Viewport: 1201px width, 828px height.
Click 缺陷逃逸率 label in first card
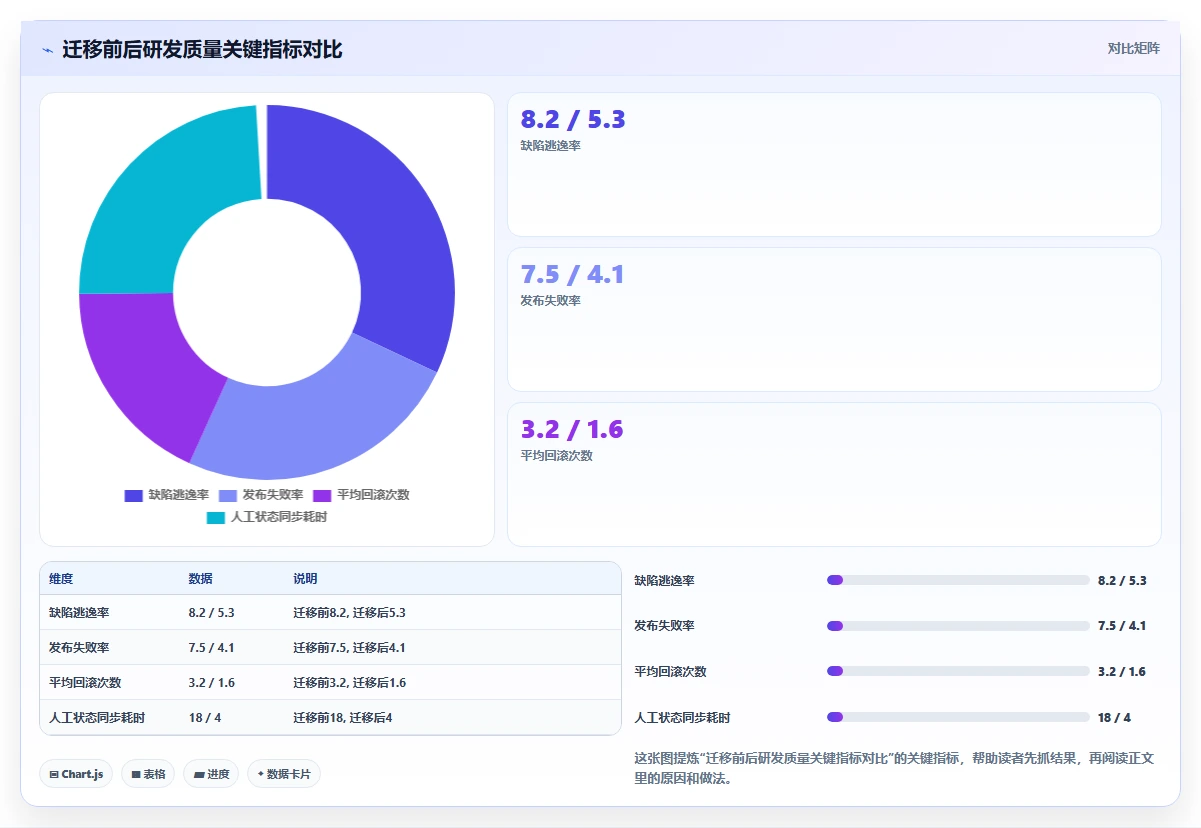click(x=551, y=146)
